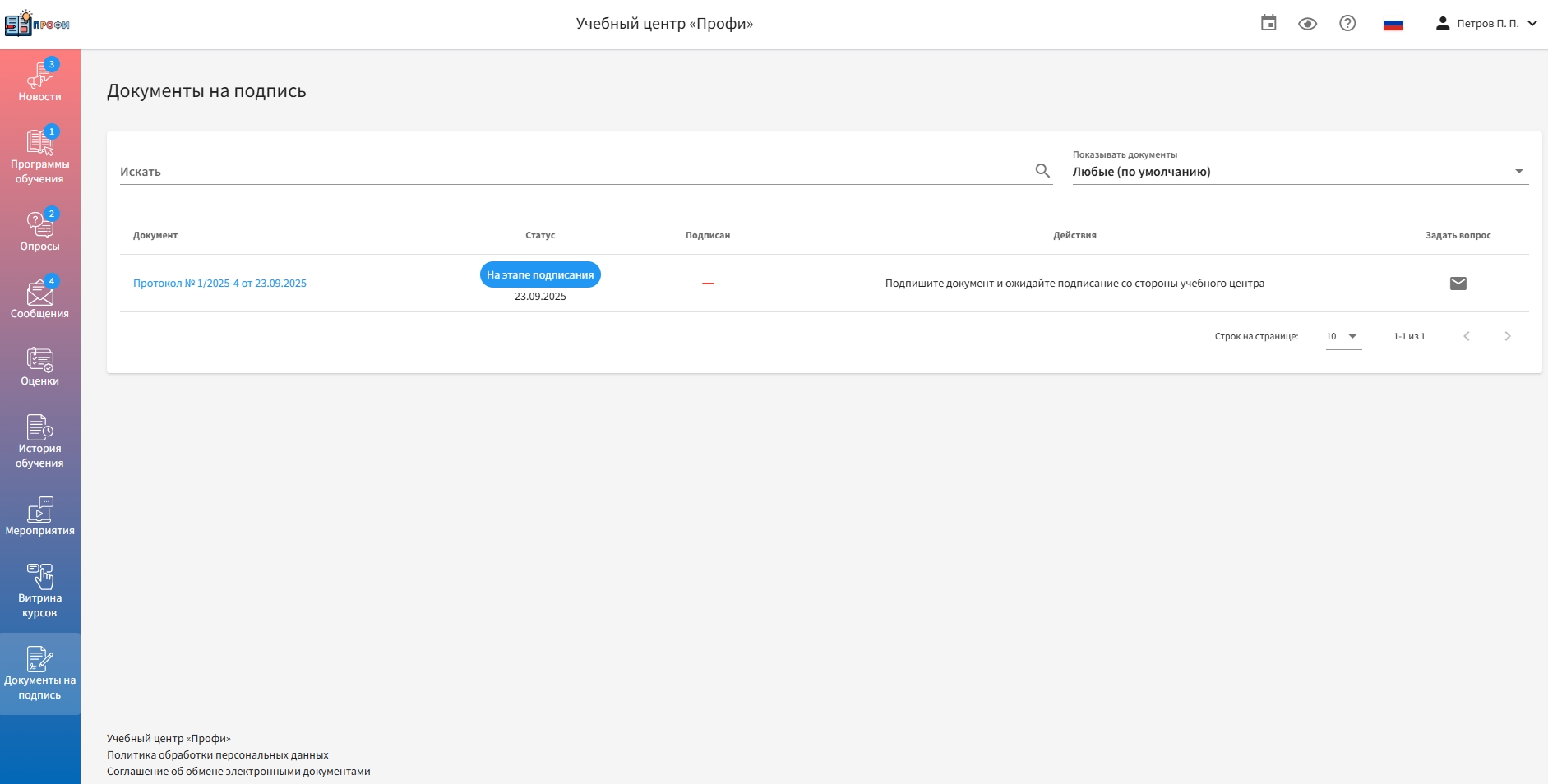Open Политика обработки персональных данных link
Viewport: 1548px width, 784px height.
pos(218,755)
